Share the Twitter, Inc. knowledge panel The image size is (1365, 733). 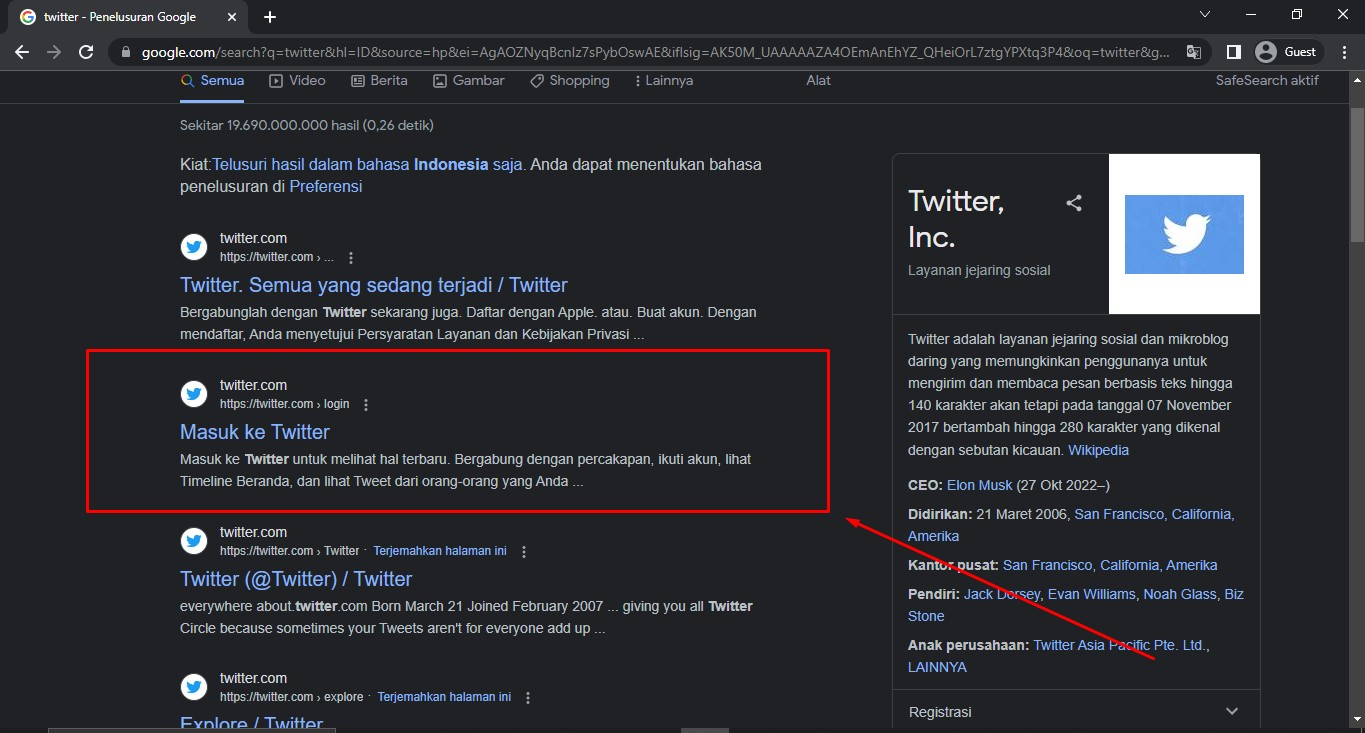(1074, 203)
